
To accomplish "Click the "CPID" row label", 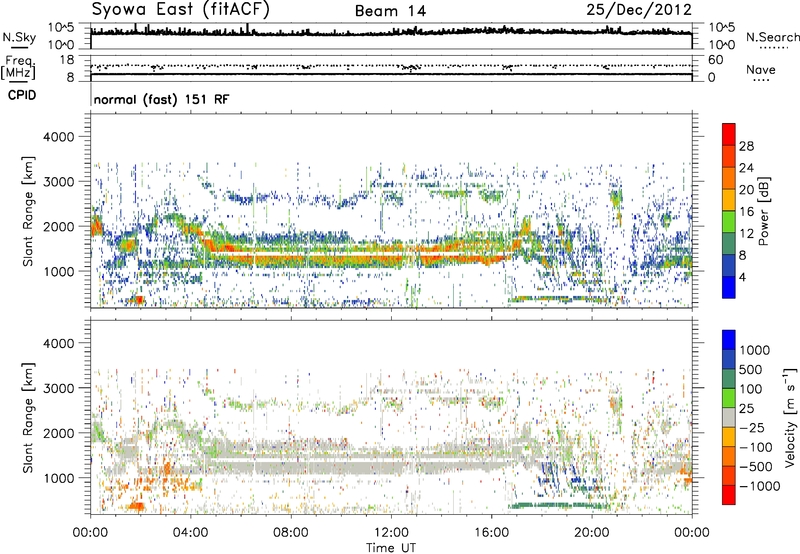I will [x=22, y=95].
